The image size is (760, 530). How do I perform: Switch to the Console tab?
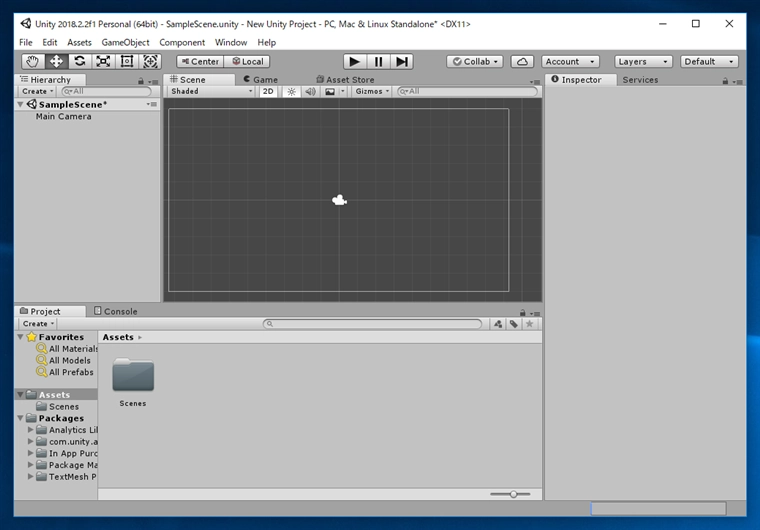(115, 311)
